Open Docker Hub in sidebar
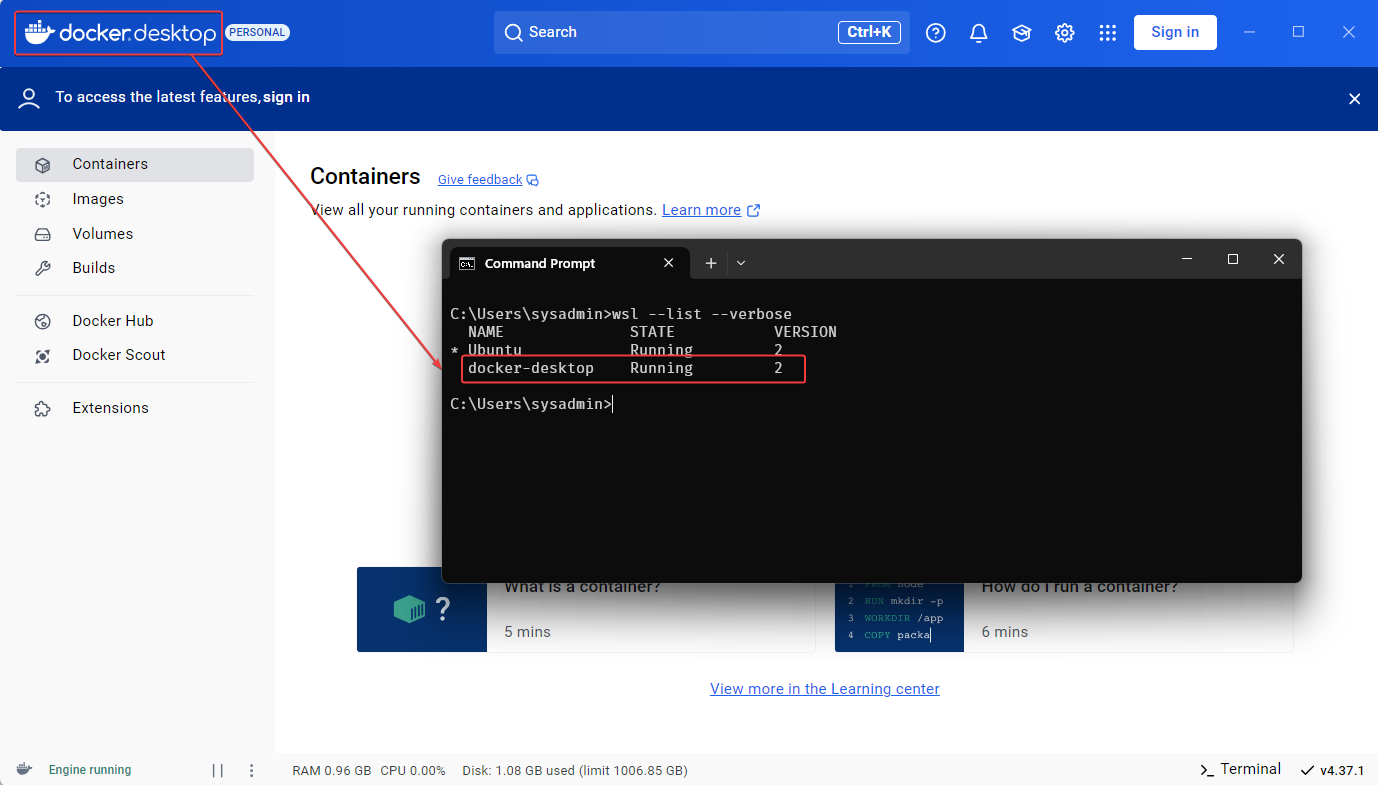Screen dimensions: 1378x785 135,321
